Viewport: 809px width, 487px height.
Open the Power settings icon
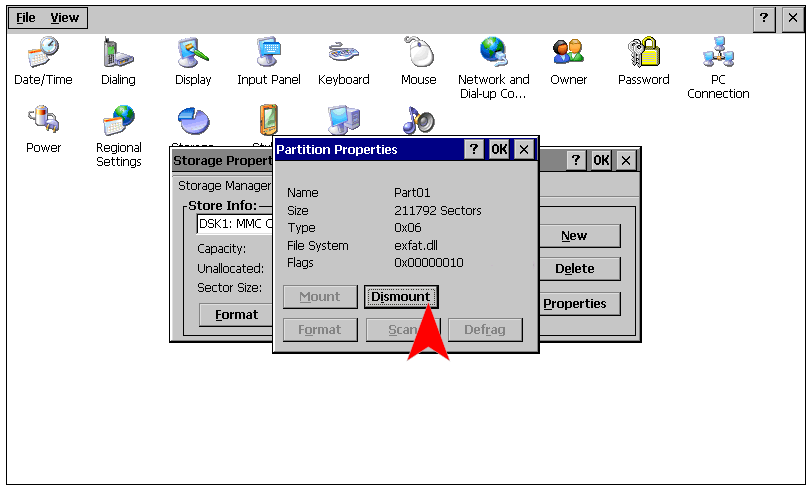pyautogui.click(x=43, y=121)
